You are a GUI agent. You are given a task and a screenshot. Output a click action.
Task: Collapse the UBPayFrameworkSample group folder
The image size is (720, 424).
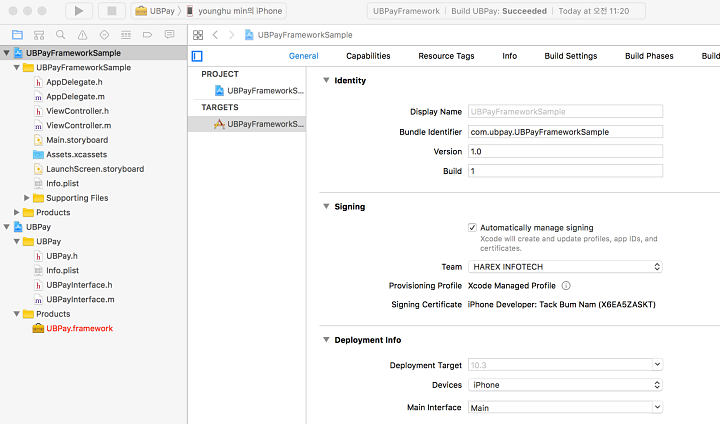point(17,68)
